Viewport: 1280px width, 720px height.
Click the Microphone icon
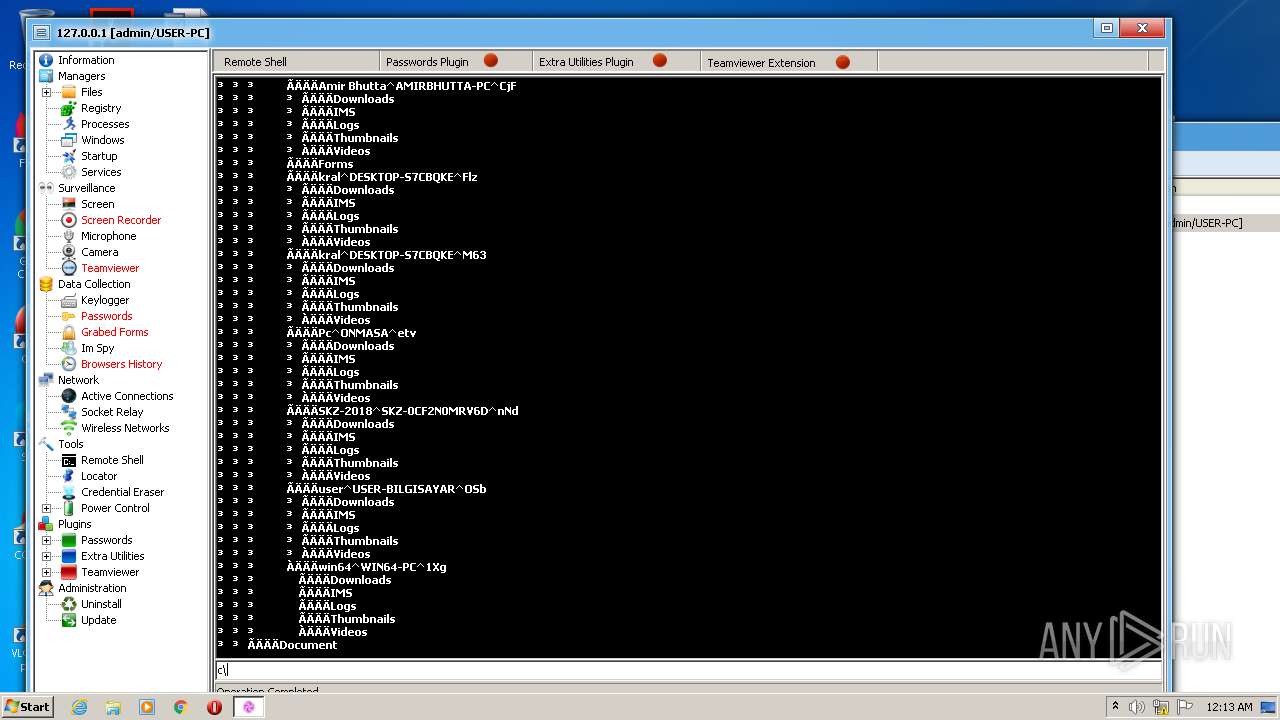point(69,236)
